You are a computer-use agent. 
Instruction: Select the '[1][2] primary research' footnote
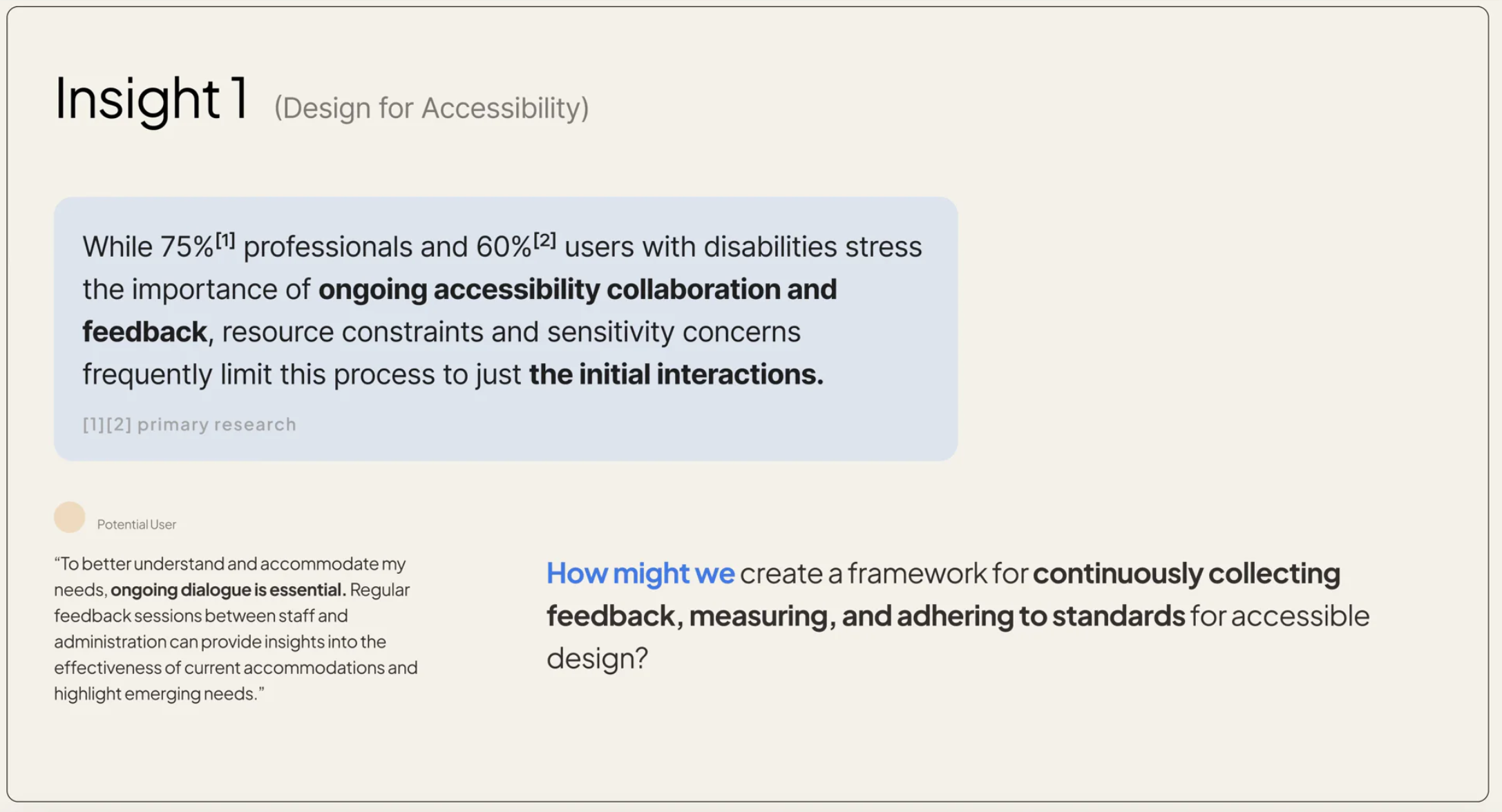coord(189,424)
